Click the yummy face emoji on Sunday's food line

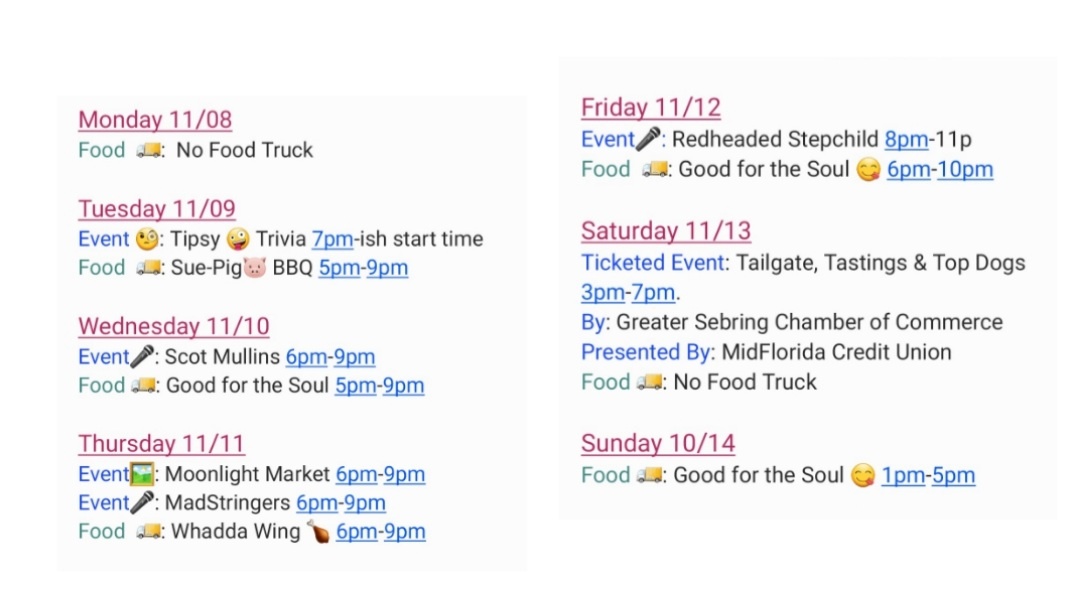[x=862, y=475]
